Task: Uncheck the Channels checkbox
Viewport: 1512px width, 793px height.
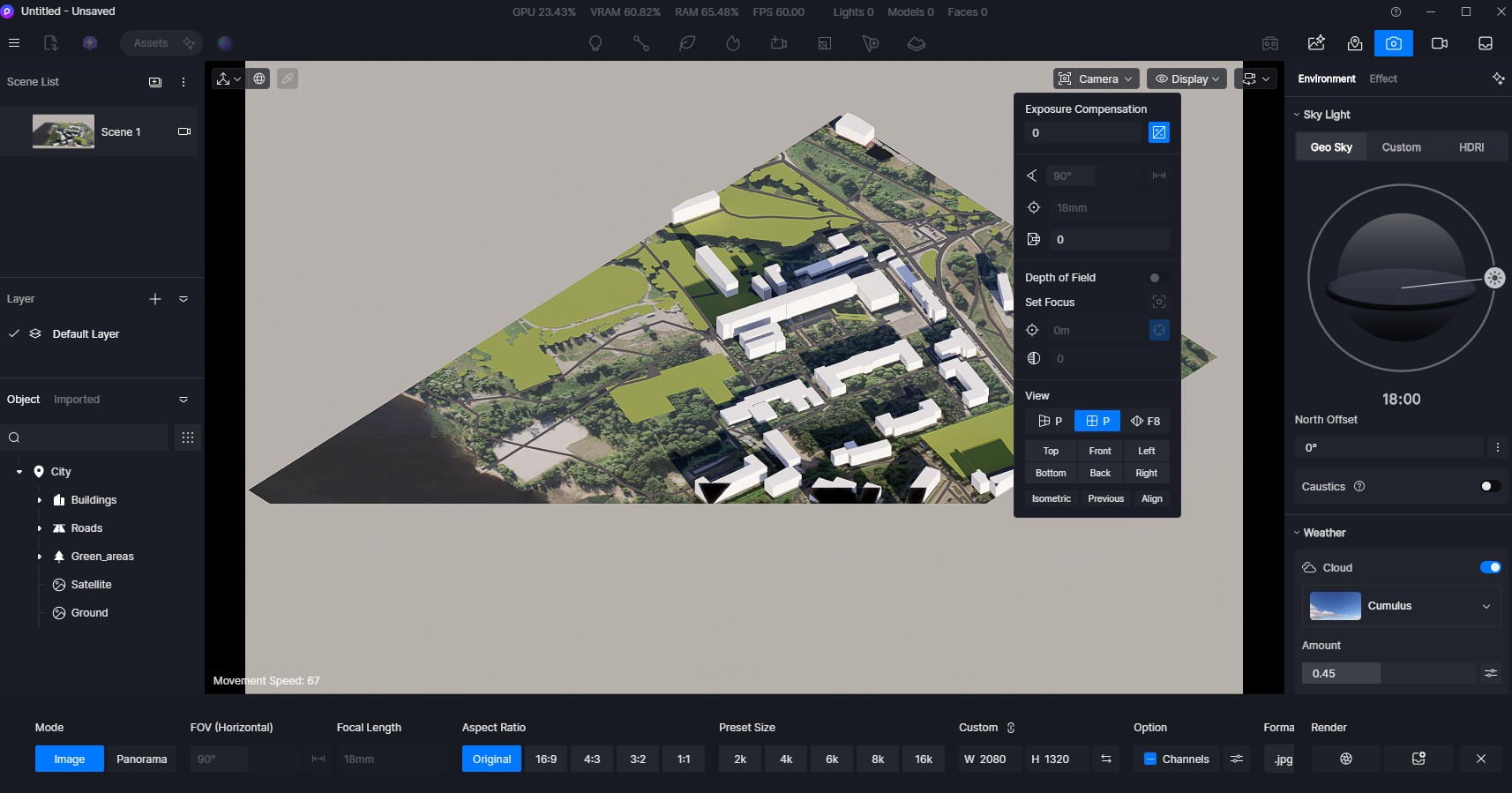Action: tap(1150, 759)
